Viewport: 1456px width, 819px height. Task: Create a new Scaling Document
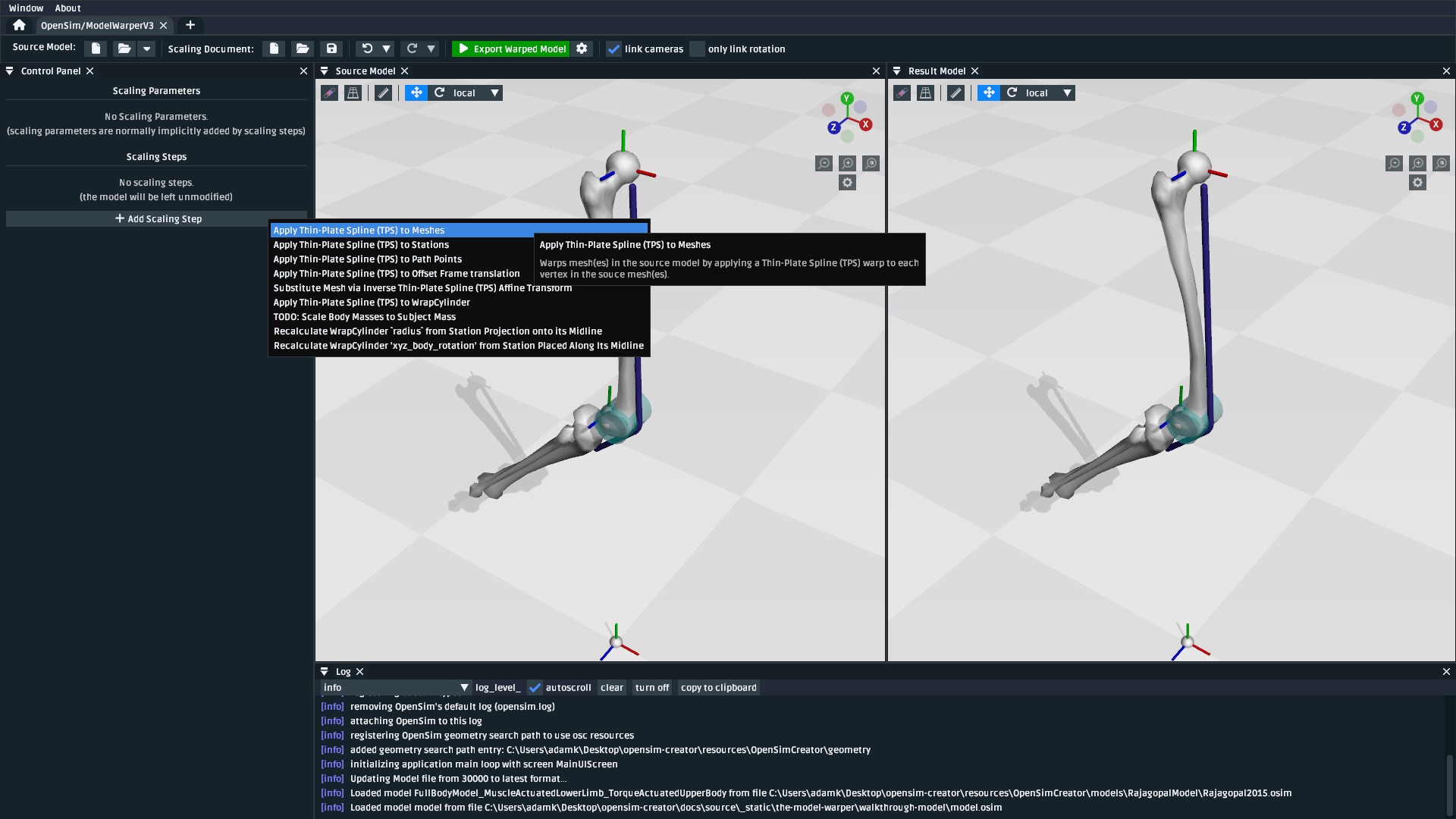click(274, 49)
